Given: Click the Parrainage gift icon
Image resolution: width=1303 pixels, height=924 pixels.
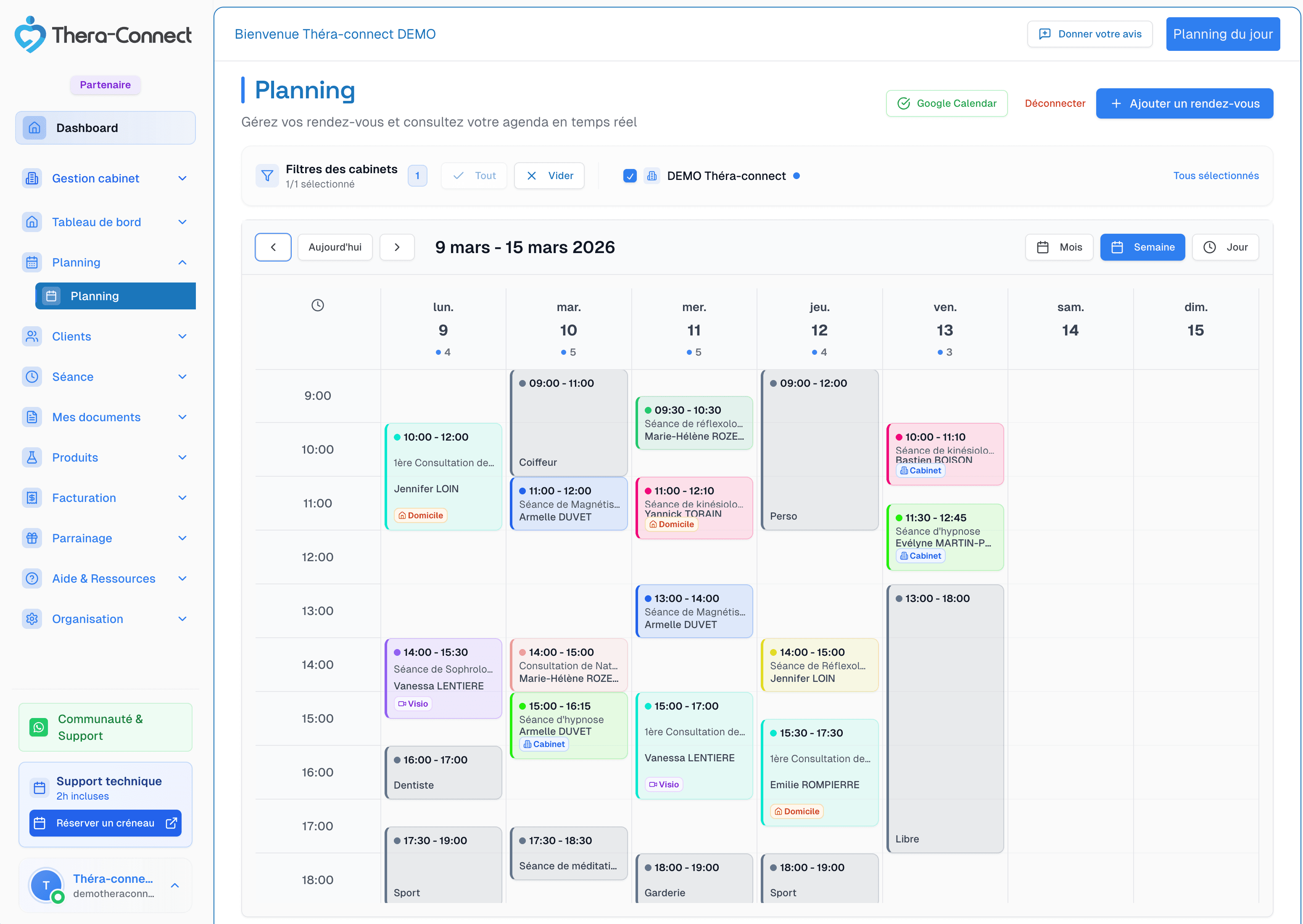Looking at the screenshot, I should (x=32, y=538).
